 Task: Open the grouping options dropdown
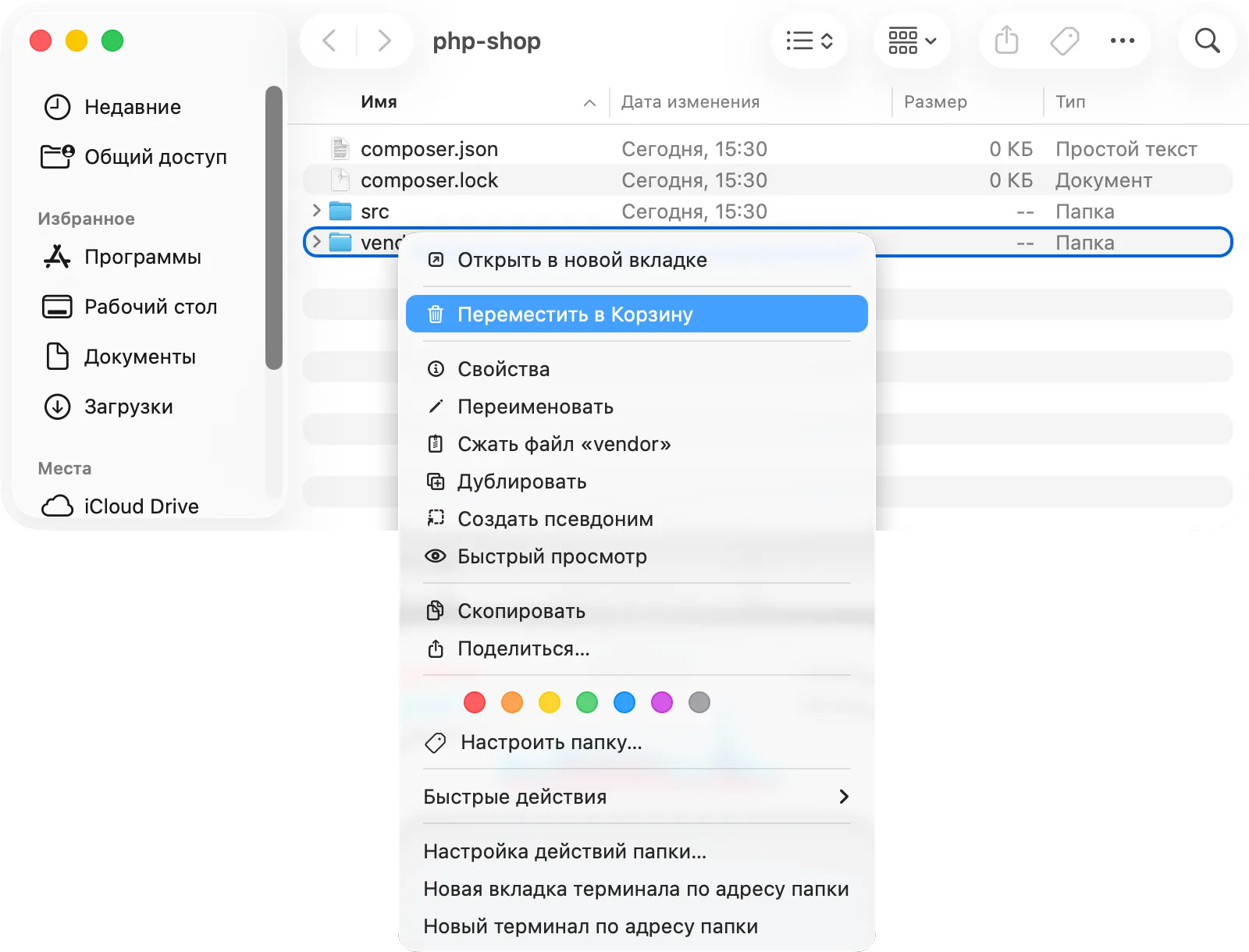tap(912, 41)
